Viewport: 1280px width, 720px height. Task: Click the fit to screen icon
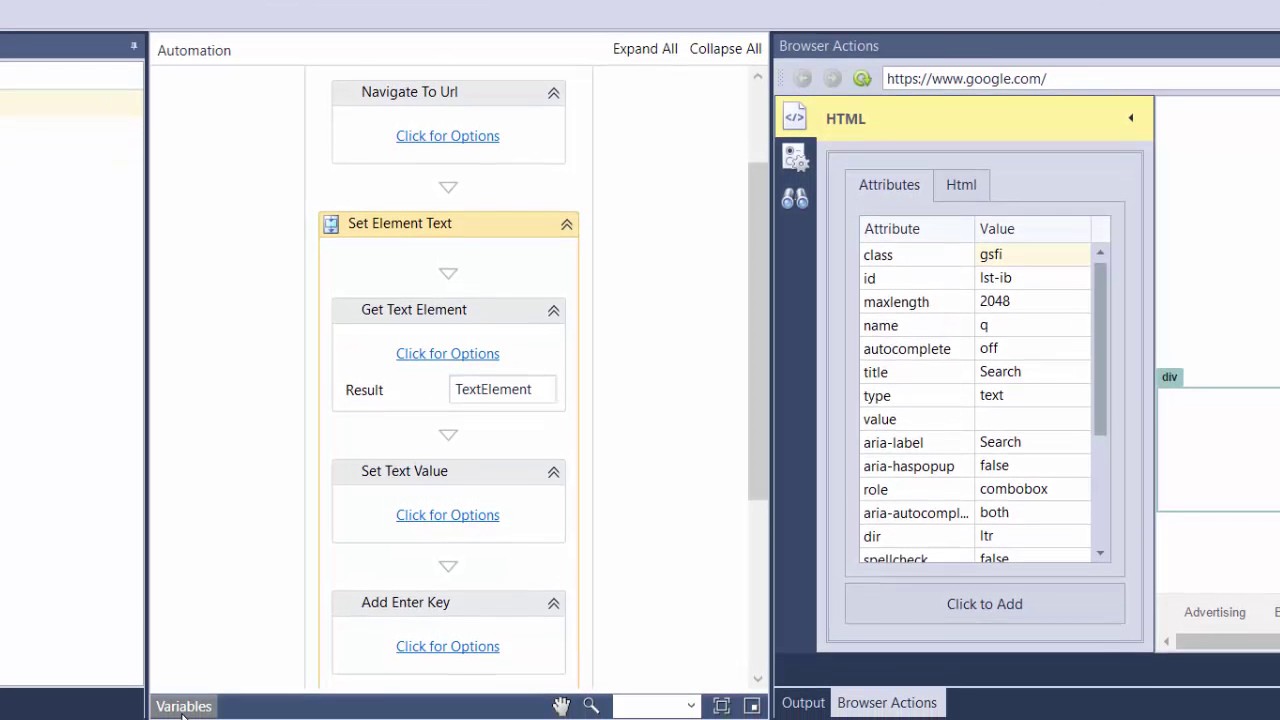721,706
